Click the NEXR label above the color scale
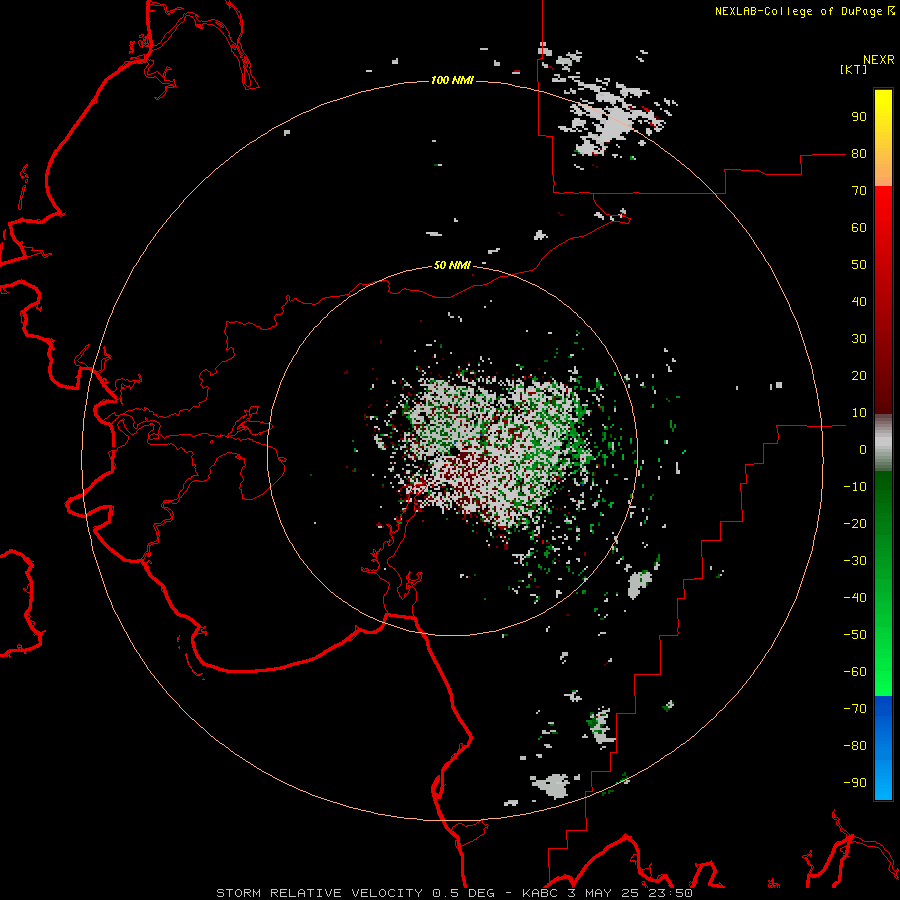 [x=879, y=60]
